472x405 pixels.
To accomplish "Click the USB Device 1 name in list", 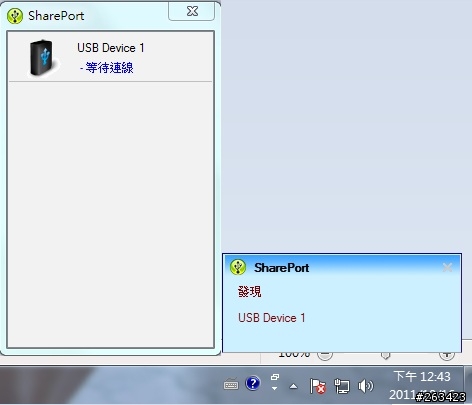I will tap(111, 48).
